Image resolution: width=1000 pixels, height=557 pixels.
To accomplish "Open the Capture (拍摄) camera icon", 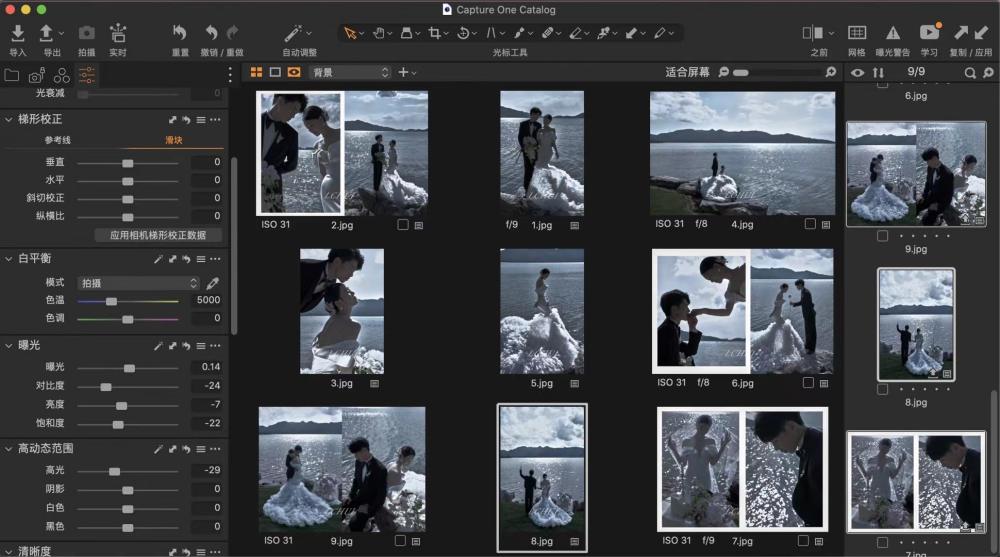I will point(87,33).
